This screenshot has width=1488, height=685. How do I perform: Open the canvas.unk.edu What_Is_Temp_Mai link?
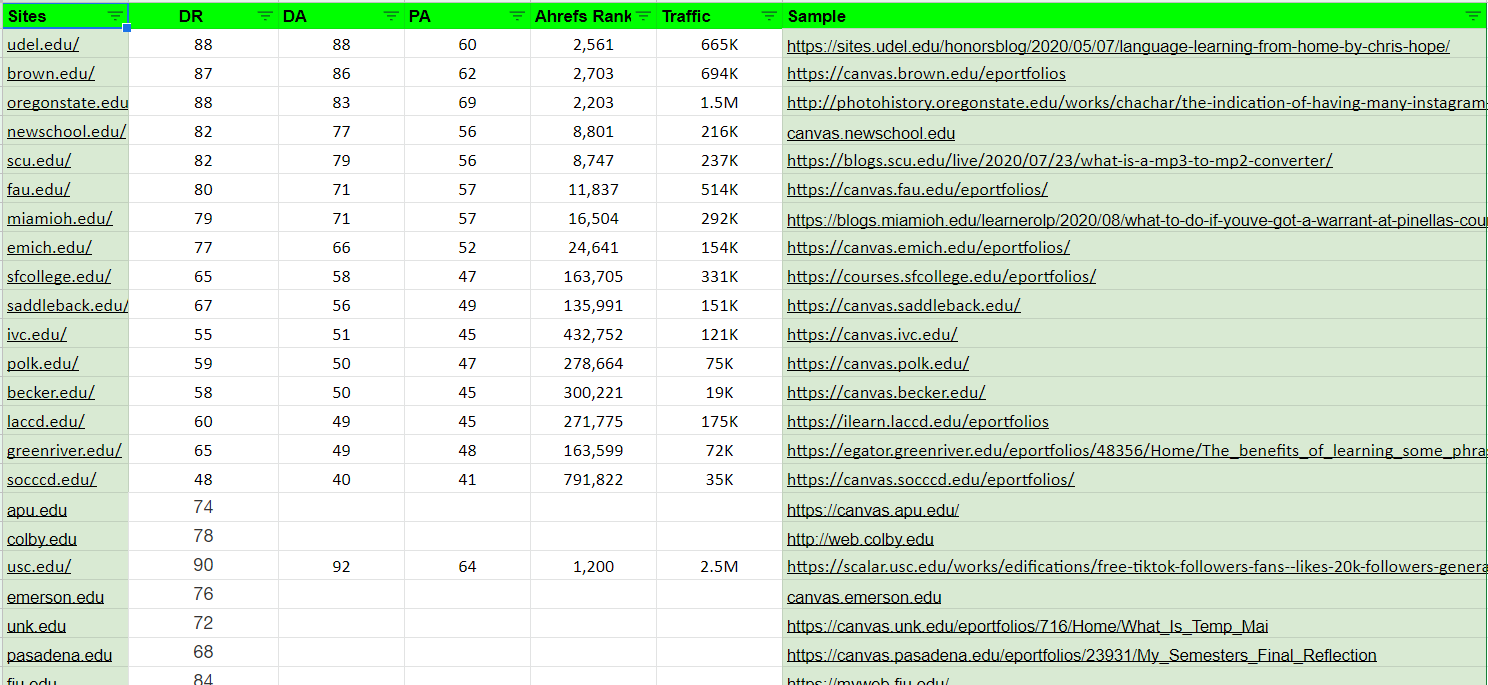tap(1028, 626)
